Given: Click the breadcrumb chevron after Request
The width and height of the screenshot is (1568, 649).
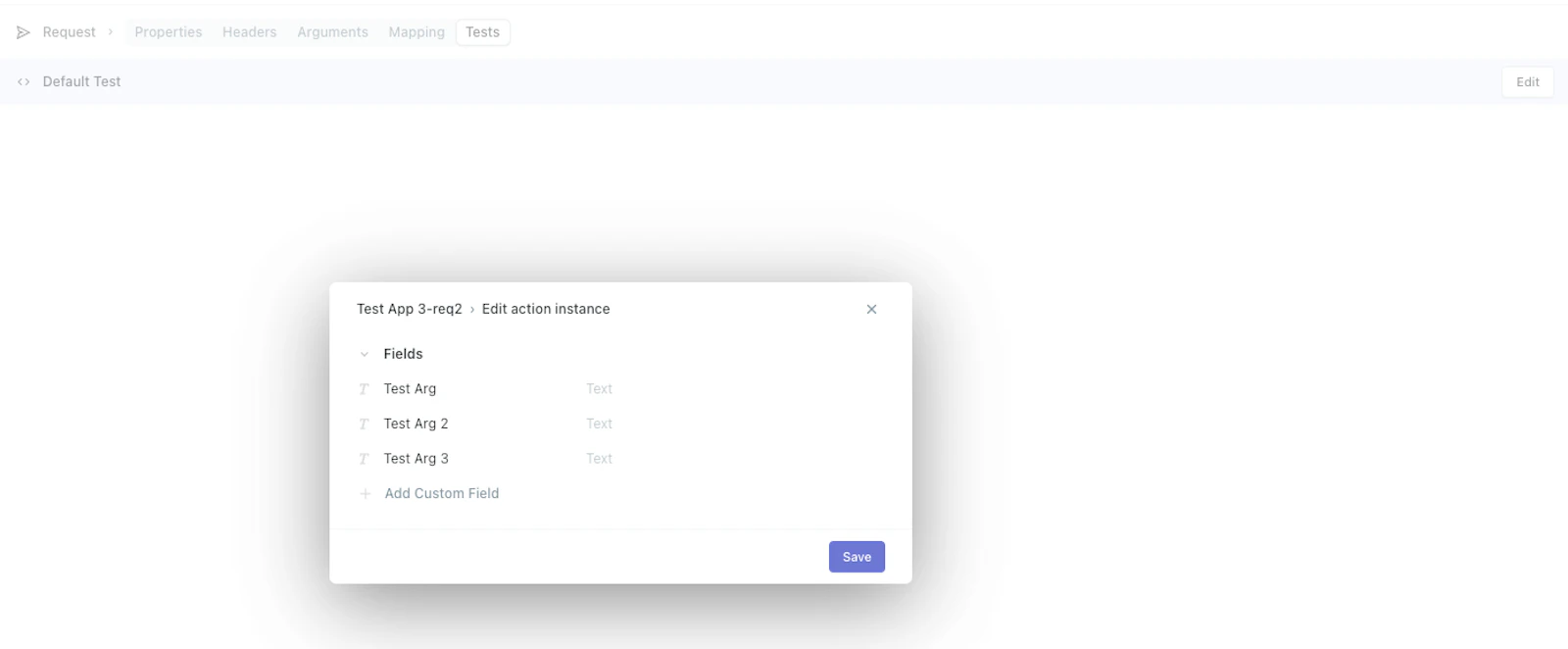Looking at the screenshot, I should [x=111, y=32].
